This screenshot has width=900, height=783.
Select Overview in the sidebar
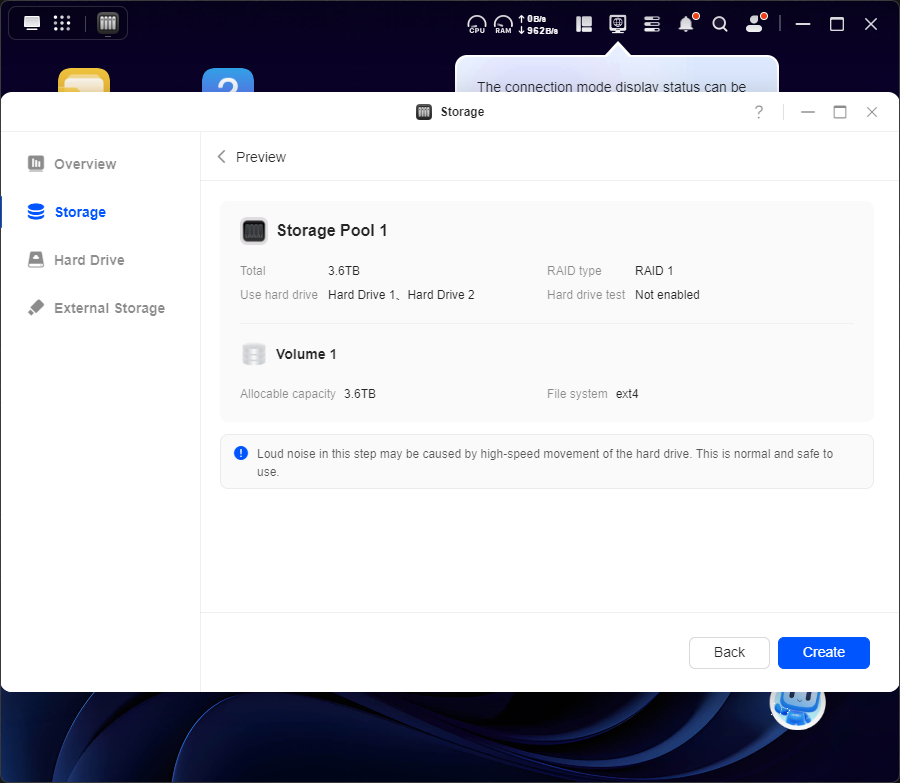(85, 164)
